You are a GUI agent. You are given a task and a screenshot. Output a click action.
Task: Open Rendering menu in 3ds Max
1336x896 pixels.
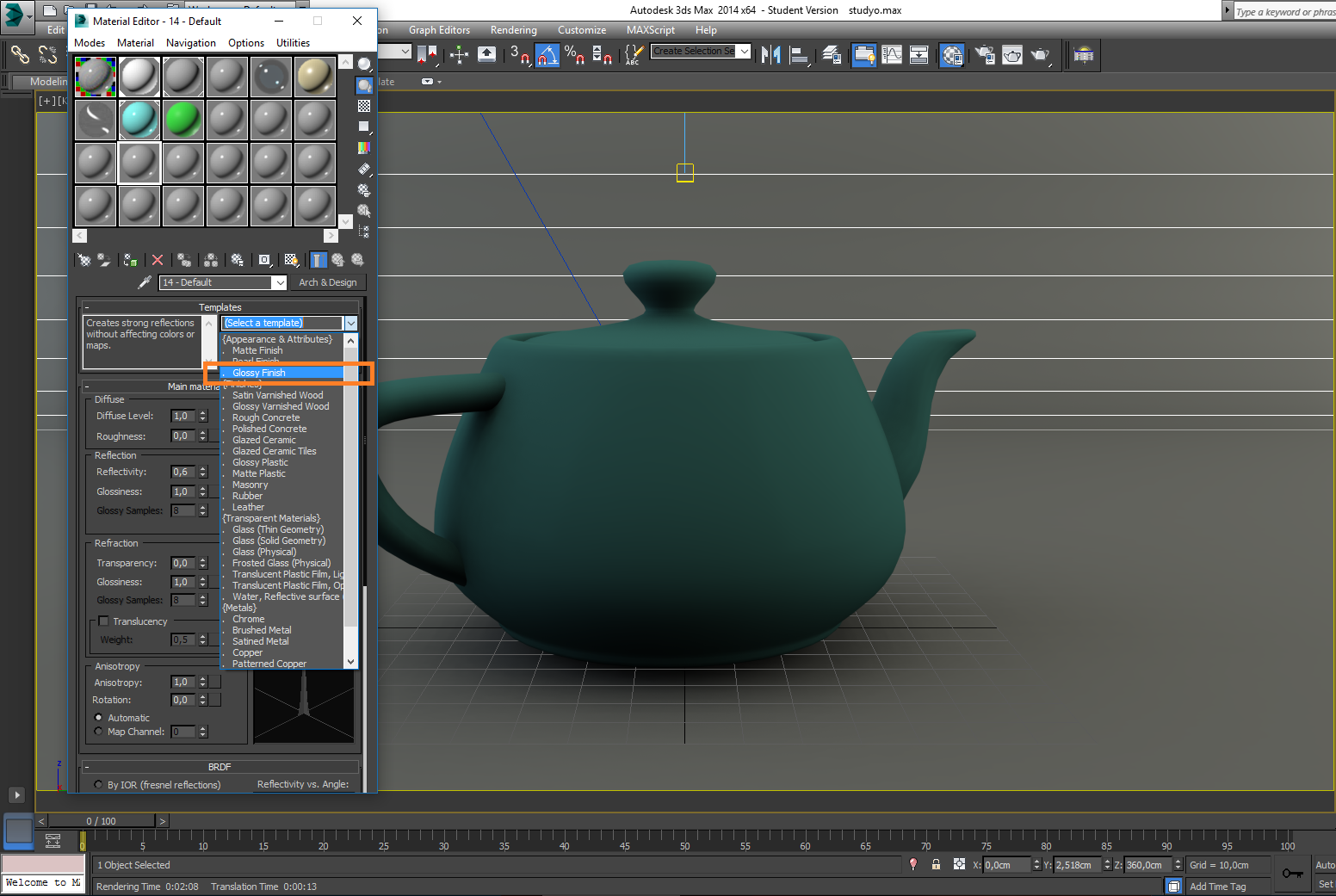tap(514, 30)
